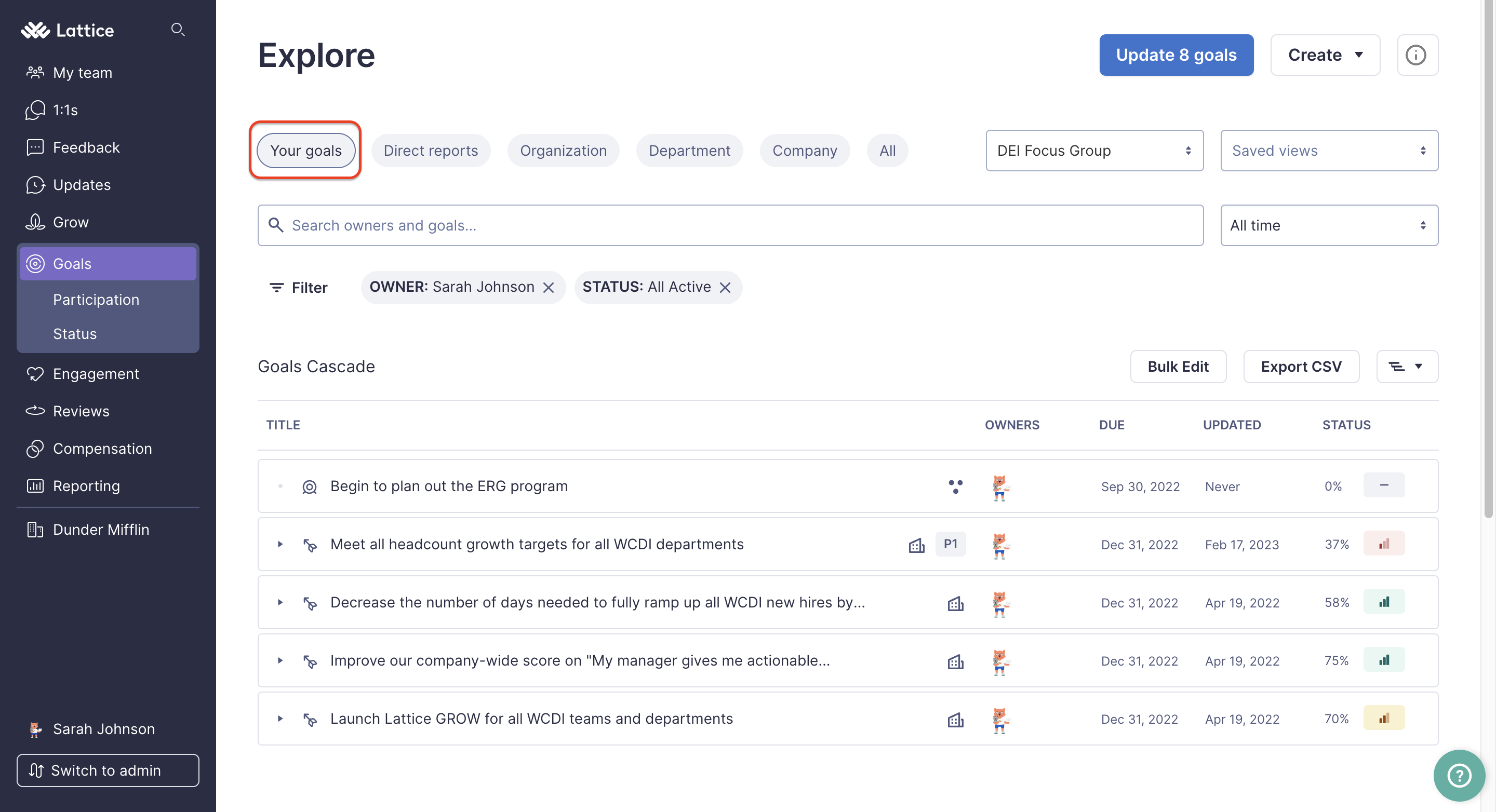1496x812 pixels.
Task: Click the Export CSV button
Action: coord(1301,366)
